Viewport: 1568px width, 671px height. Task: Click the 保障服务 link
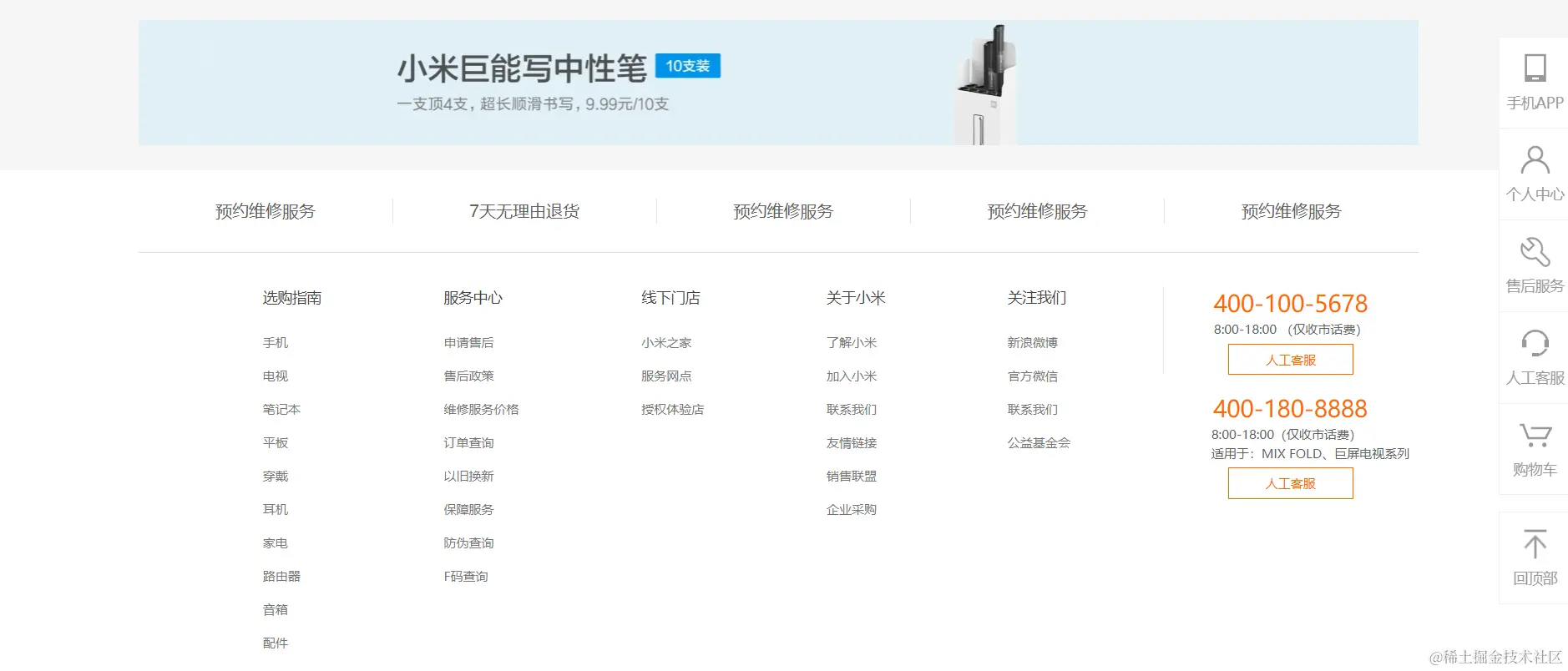coord(468,510)
